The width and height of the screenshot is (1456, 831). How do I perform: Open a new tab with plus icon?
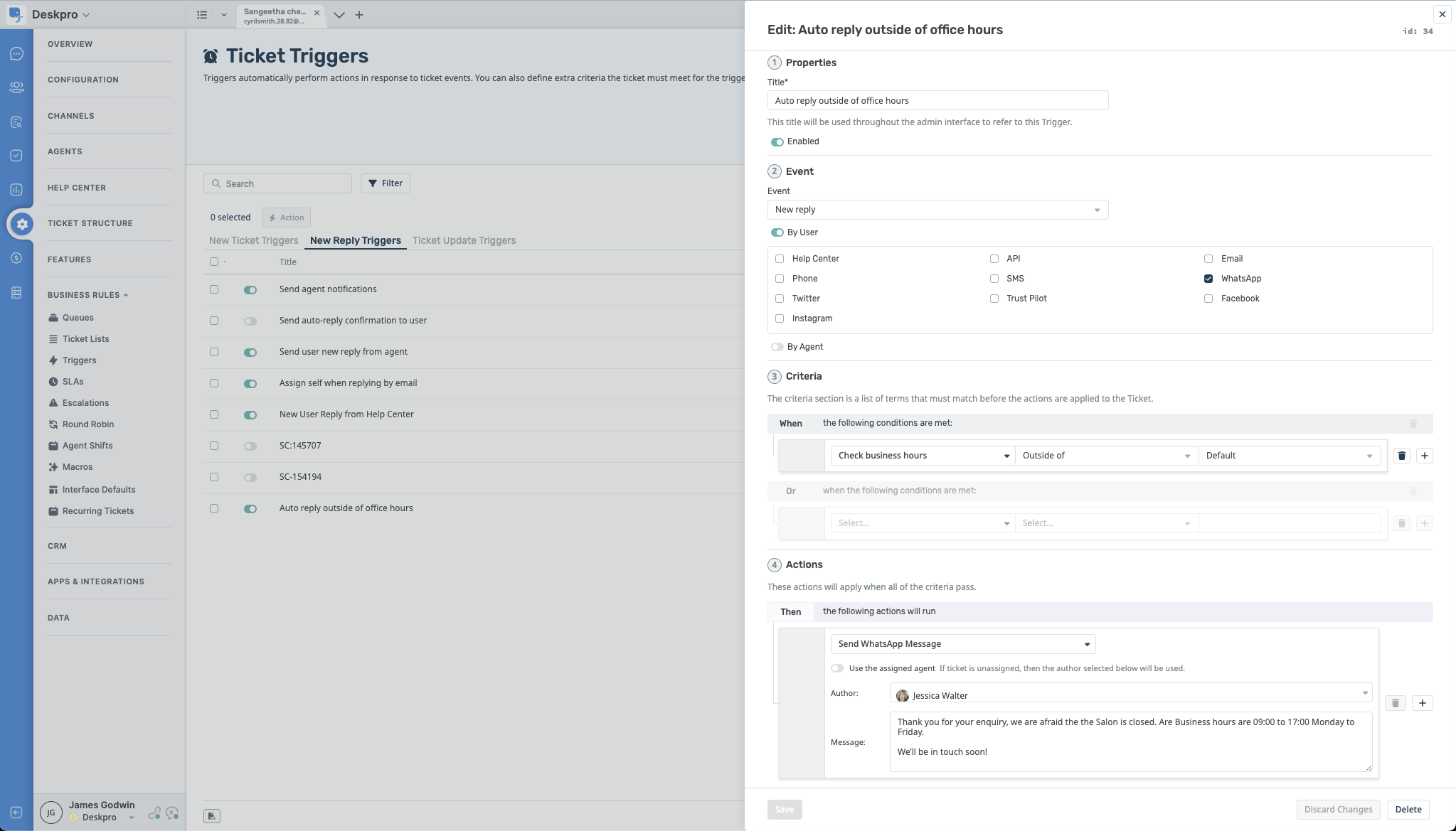pos(359,15)
